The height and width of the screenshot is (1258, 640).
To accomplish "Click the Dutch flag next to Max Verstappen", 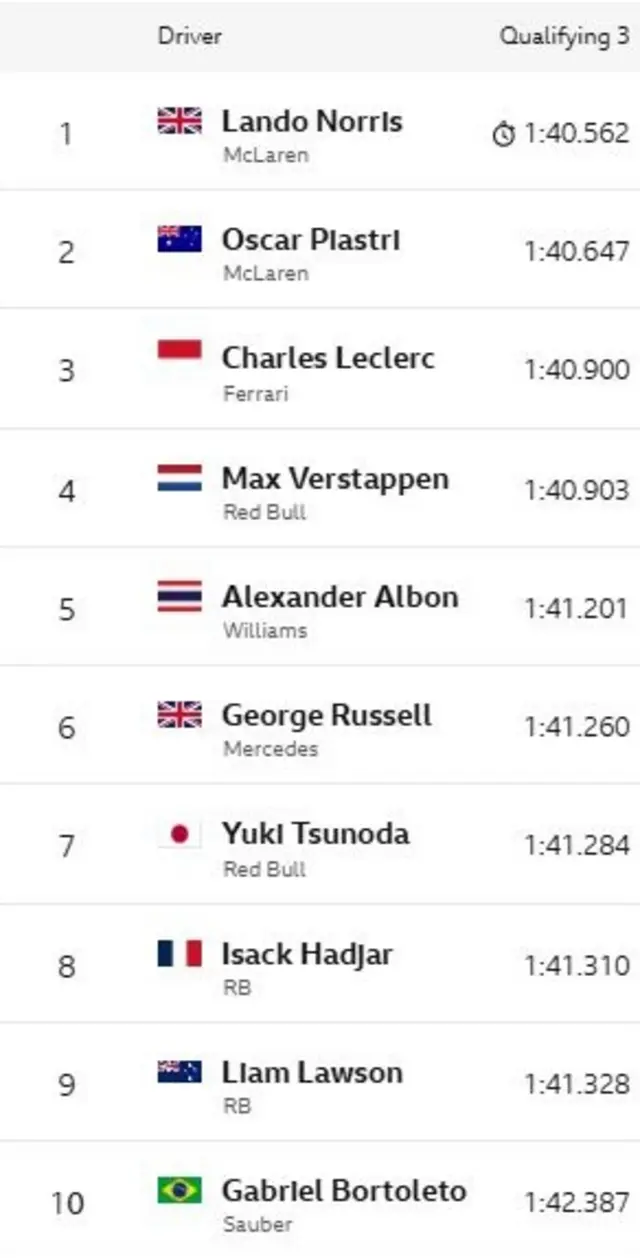I will (180, 477).
